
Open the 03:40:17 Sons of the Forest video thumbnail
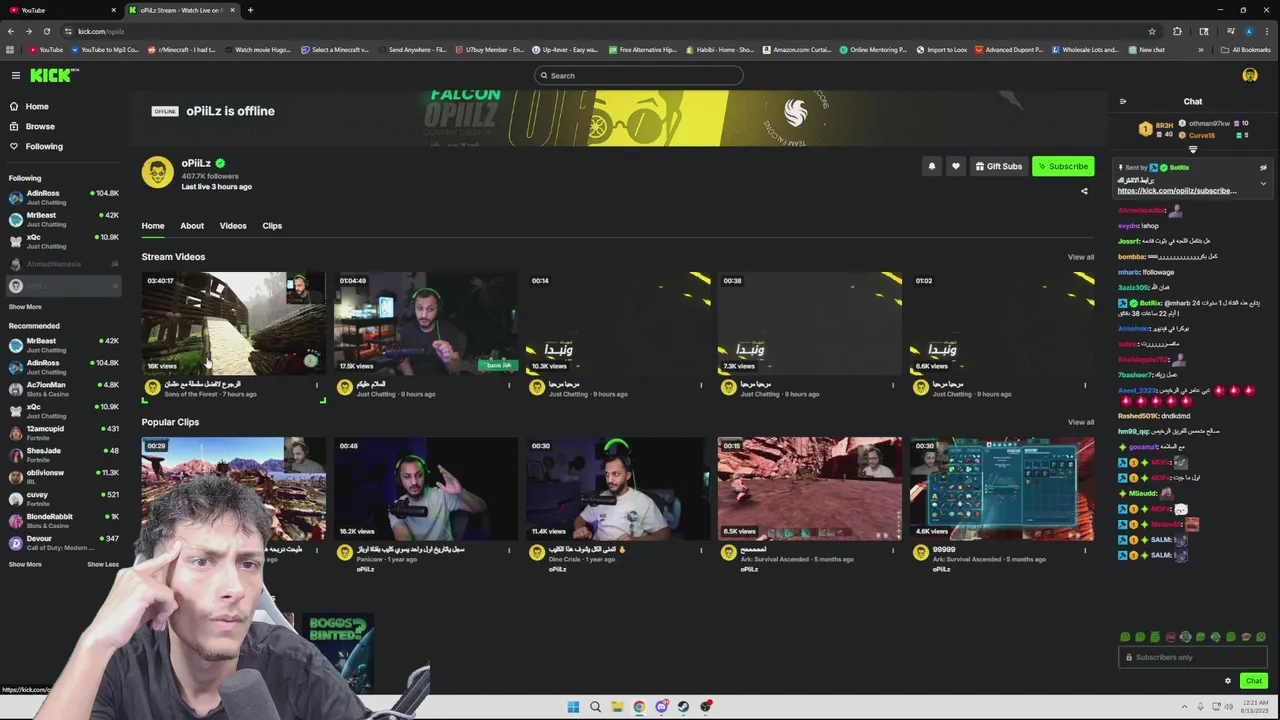(x=233, y=323)
